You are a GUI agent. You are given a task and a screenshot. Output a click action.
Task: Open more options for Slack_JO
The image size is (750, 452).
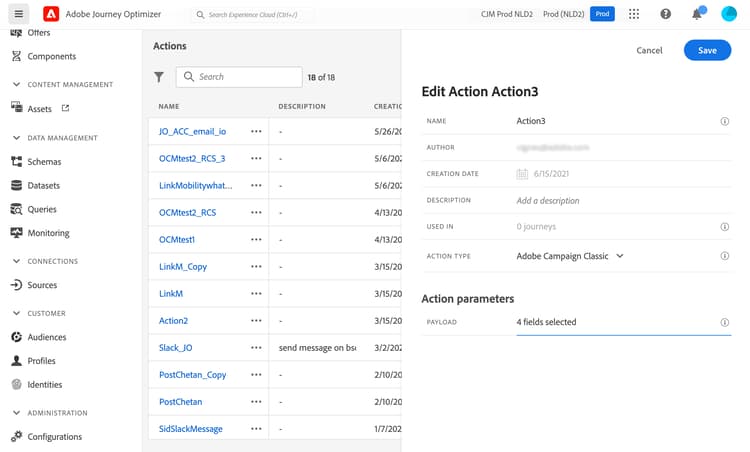pyautogui.click(x=256, y=348)
